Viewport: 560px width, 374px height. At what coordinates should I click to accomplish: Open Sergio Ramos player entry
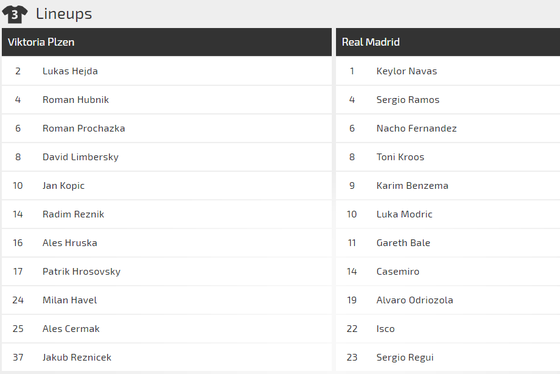click(408, 100)
